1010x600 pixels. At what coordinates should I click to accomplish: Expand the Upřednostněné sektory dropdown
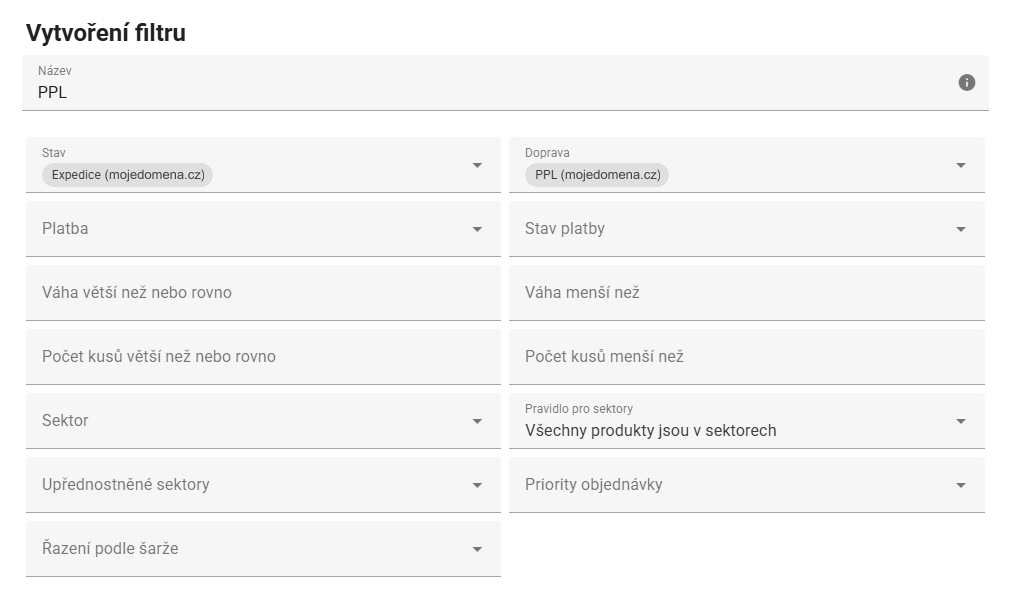point(263,485)
